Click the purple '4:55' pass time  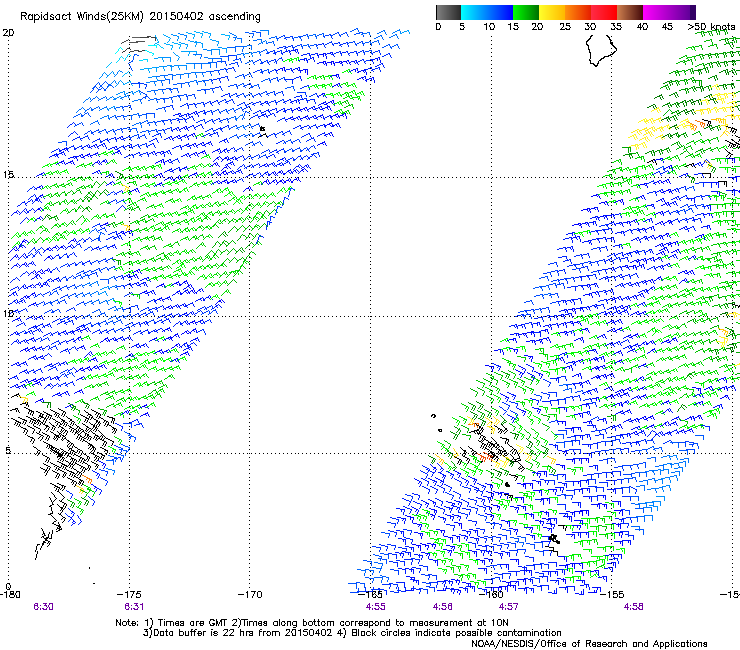(x=376, y=607)
